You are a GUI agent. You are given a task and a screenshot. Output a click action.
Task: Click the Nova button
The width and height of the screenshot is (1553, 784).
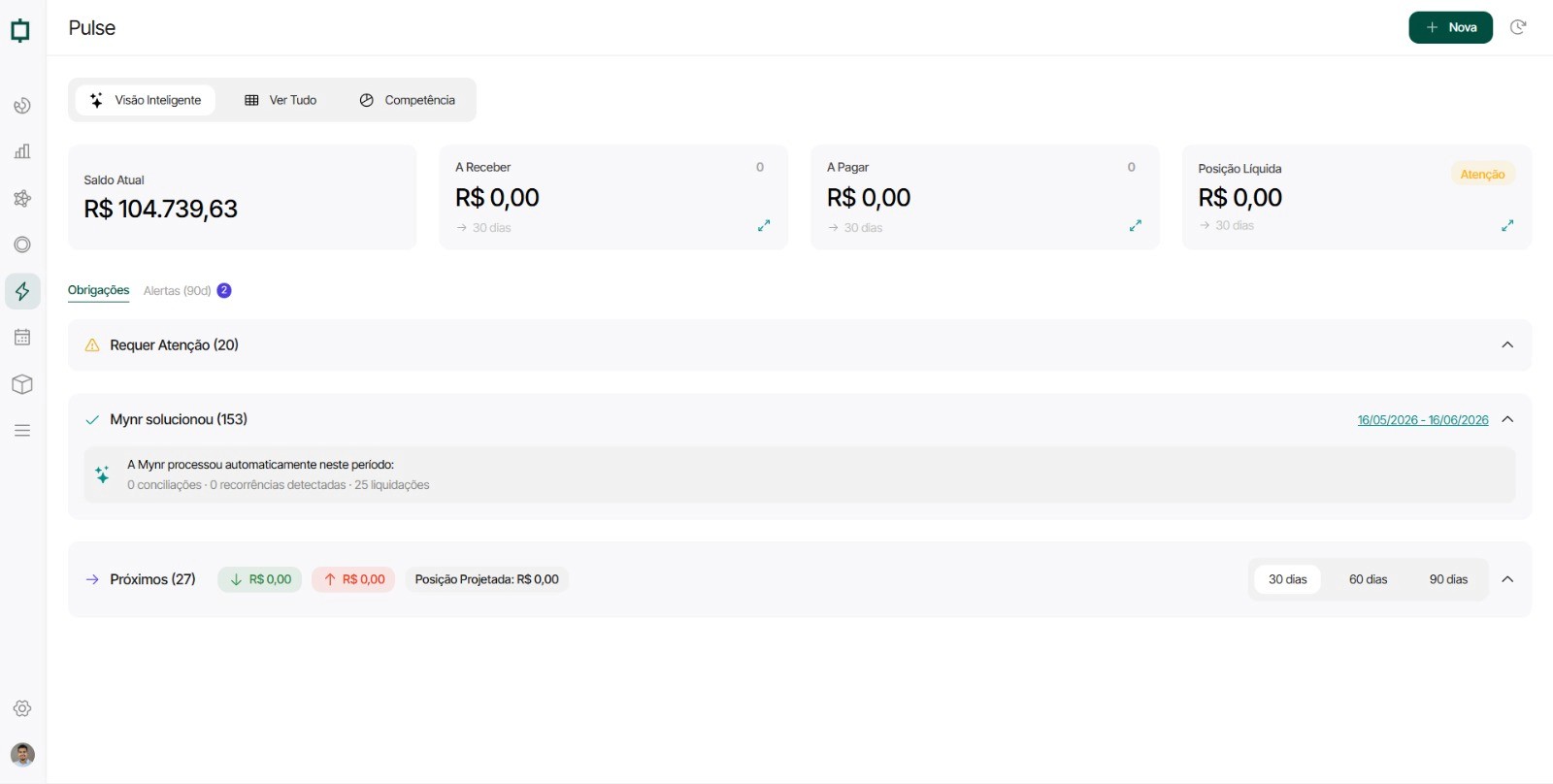pyautogui.click(x=1450, y=27)
